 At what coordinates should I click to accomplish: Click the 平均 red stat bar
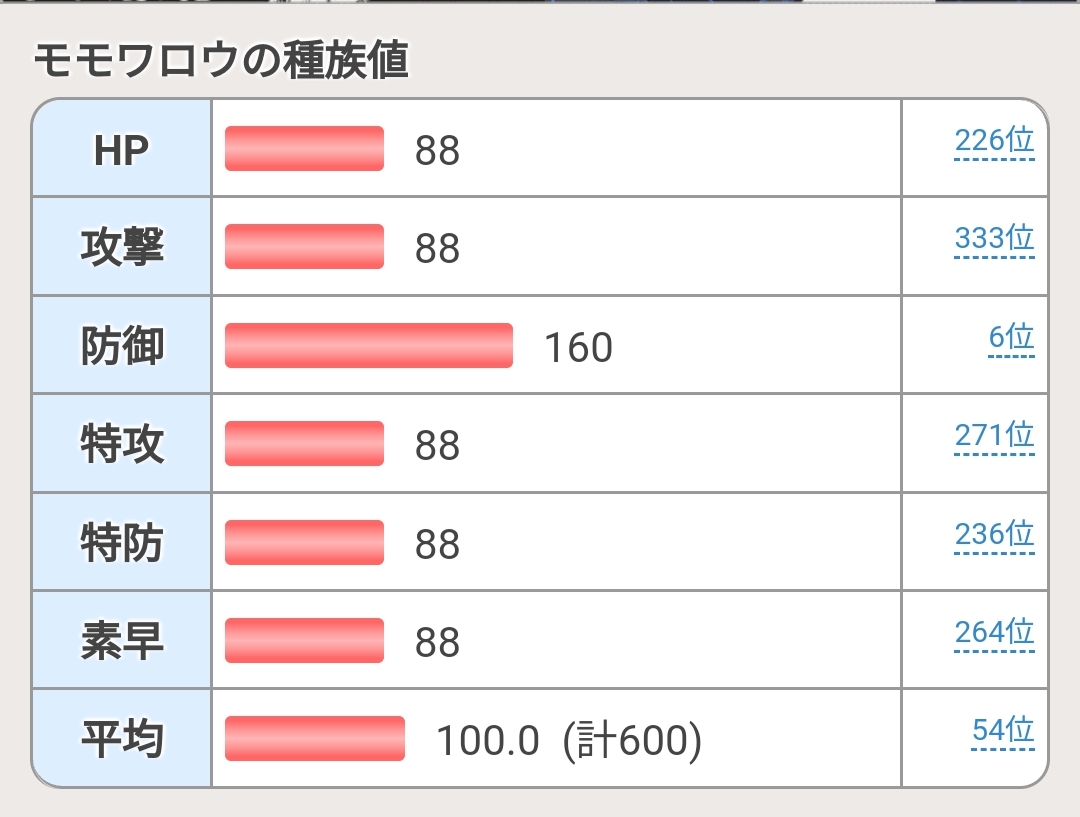[x=314, y=738]
